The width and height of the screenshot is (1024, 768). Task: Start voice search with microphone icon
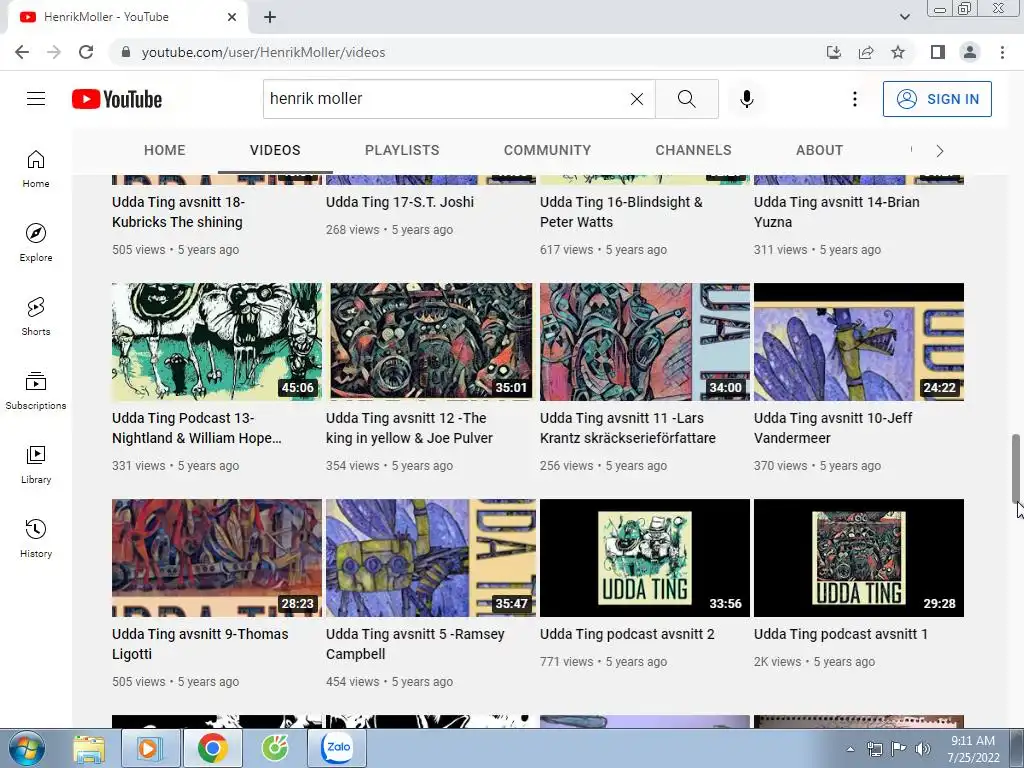tap(746, 99)
